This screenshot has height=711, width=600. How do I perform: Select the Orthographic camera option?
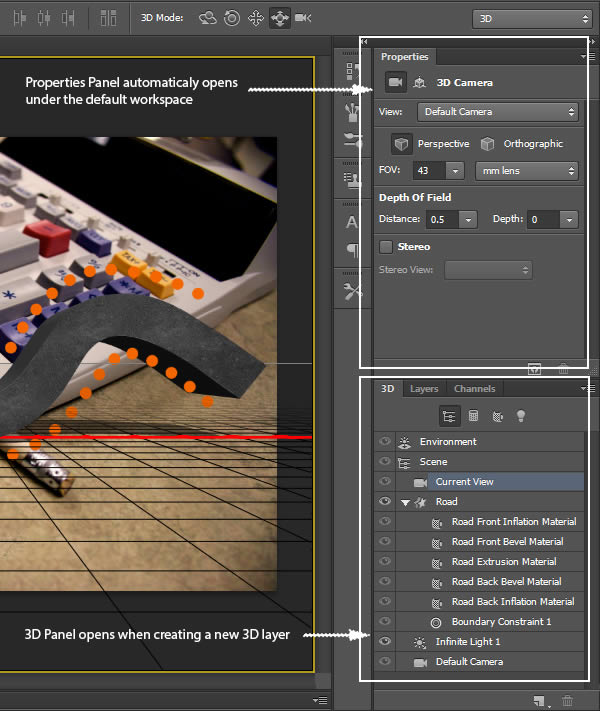click(522, 144)
